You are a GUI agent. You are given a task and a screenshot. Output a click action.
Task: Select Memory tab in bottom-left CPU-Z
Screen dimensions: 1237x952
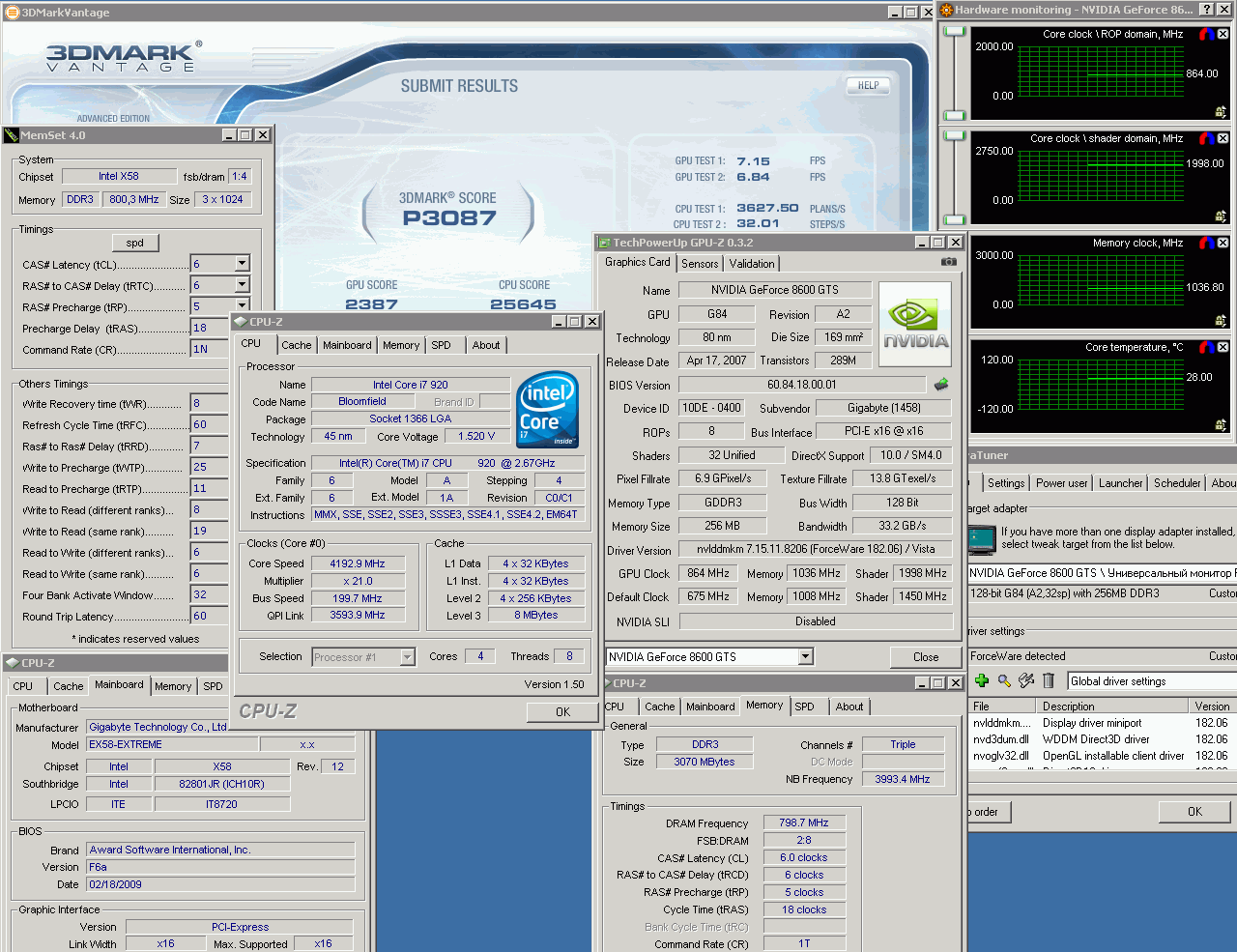(173, 686)
